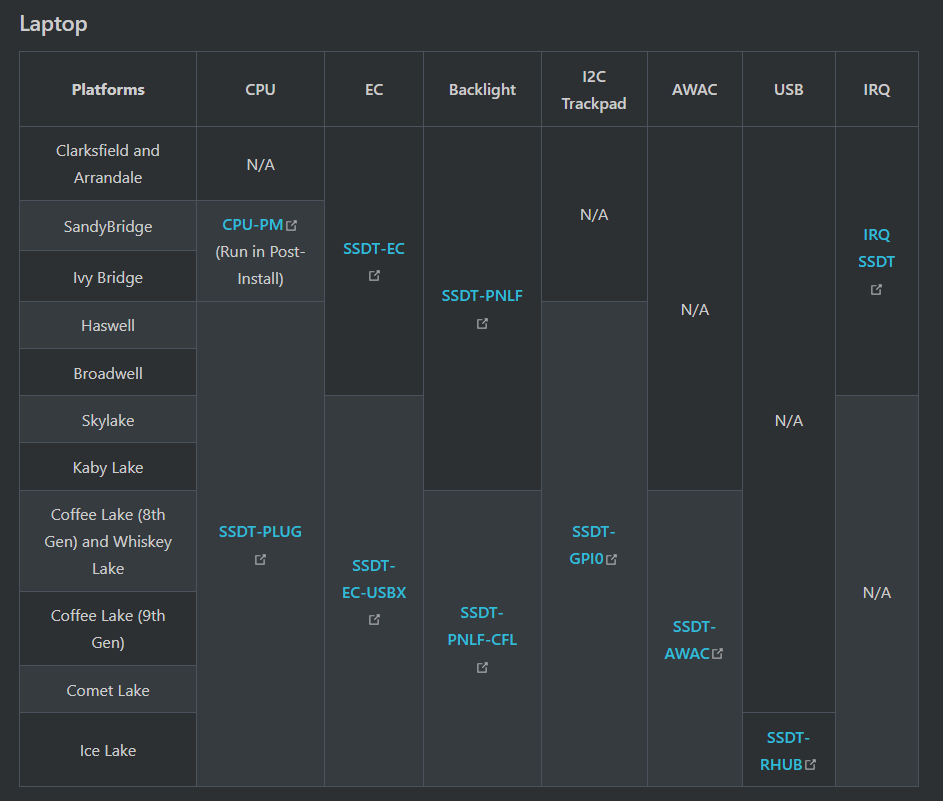This screenshot has height=801, width=943.
Task: Follow the SSDT-GPI0 trackpad link
Action: (593, 545)
